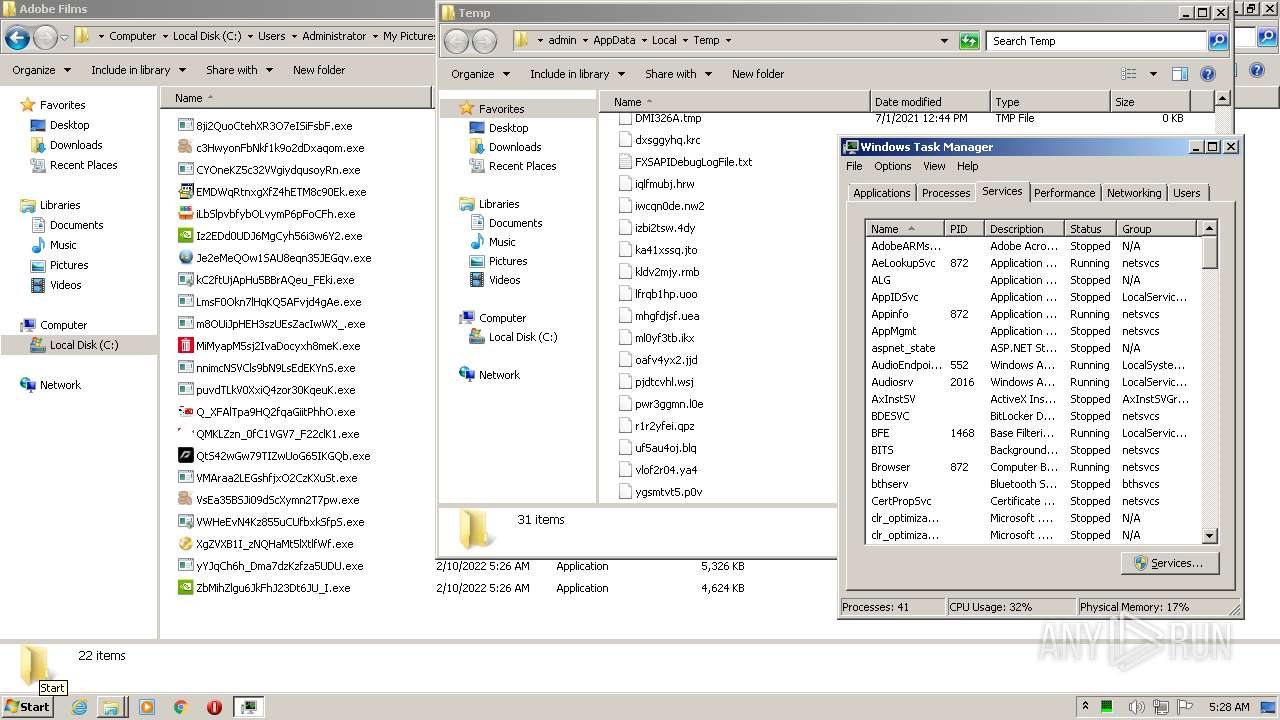Open view options dropdown arrow in Temp toolbar
Viewport: 1280px width, 720px height.
tap(1152, 74)
